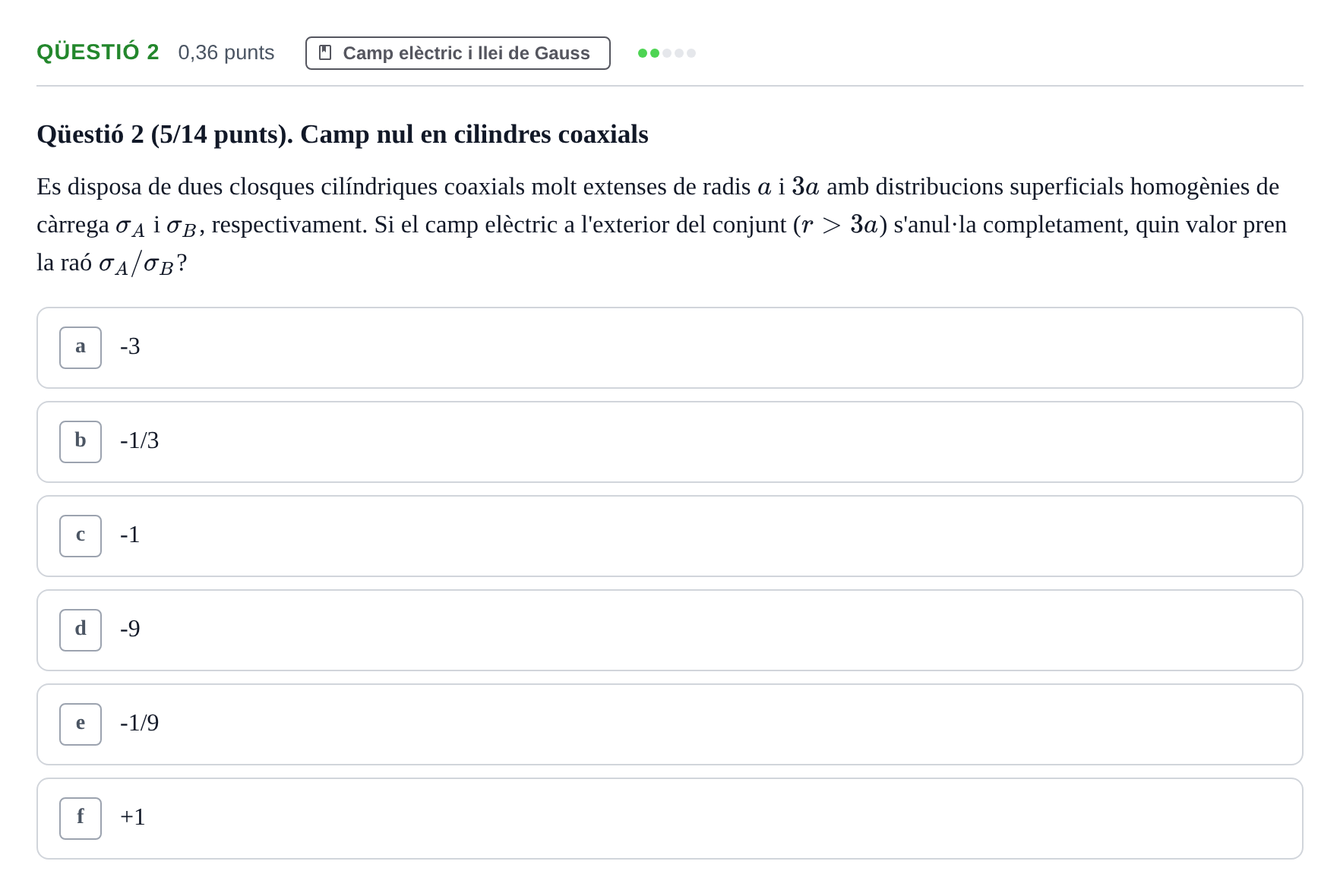The image size is (1340, 896).
Task: Select answer option a (-3)
Action: [669, 348]
